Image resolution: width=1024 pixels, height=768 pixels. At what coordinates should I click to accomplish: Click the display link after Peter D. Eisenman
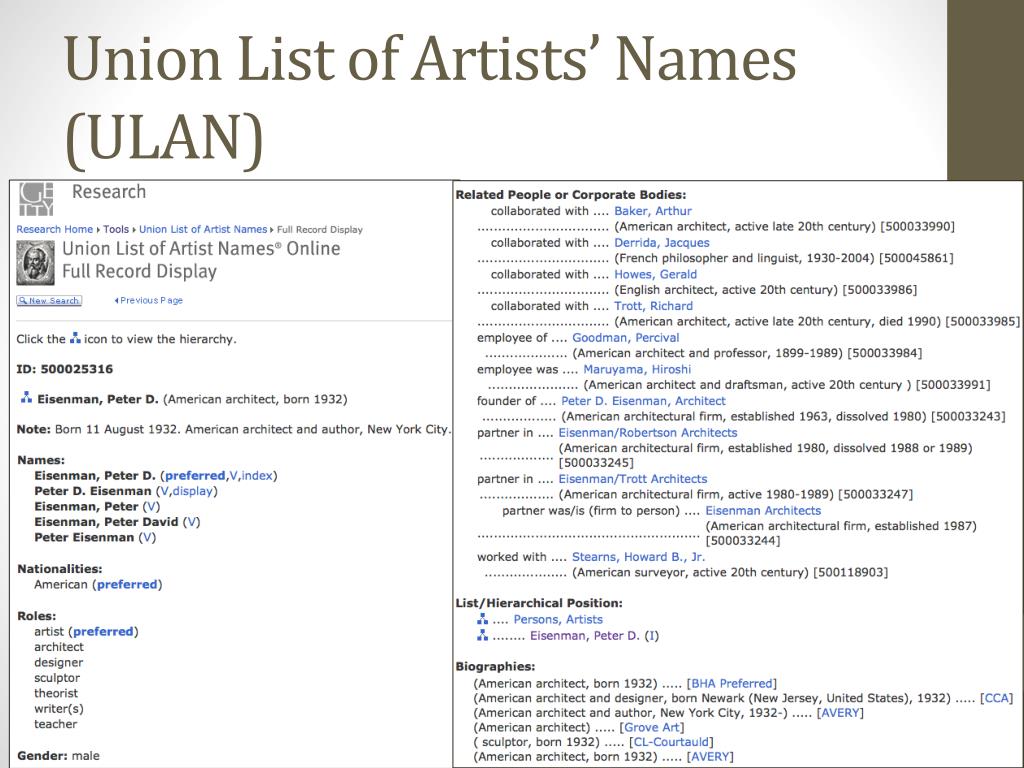(x=193, y=491)
